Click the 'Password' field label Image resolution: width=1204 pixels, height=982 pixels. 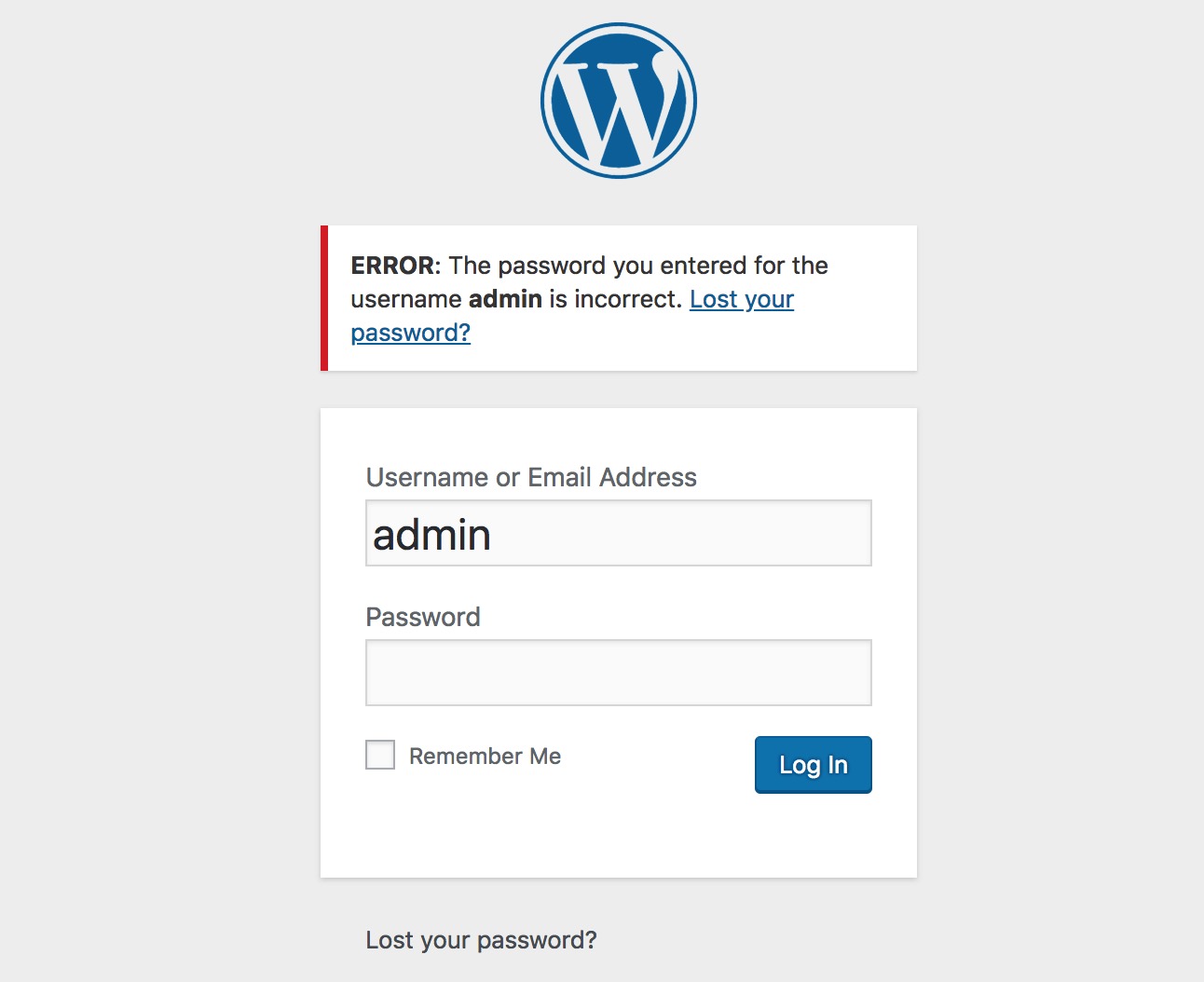click(x=423, y=617)
